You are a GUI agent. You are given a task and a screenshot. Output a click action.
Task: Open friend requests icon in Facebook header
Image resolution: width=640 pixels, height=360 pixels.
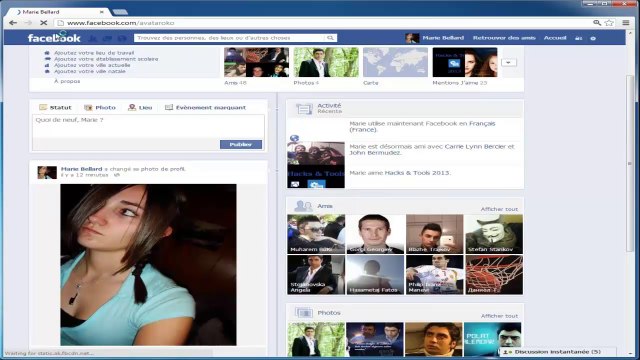click(x=93, y=38)
